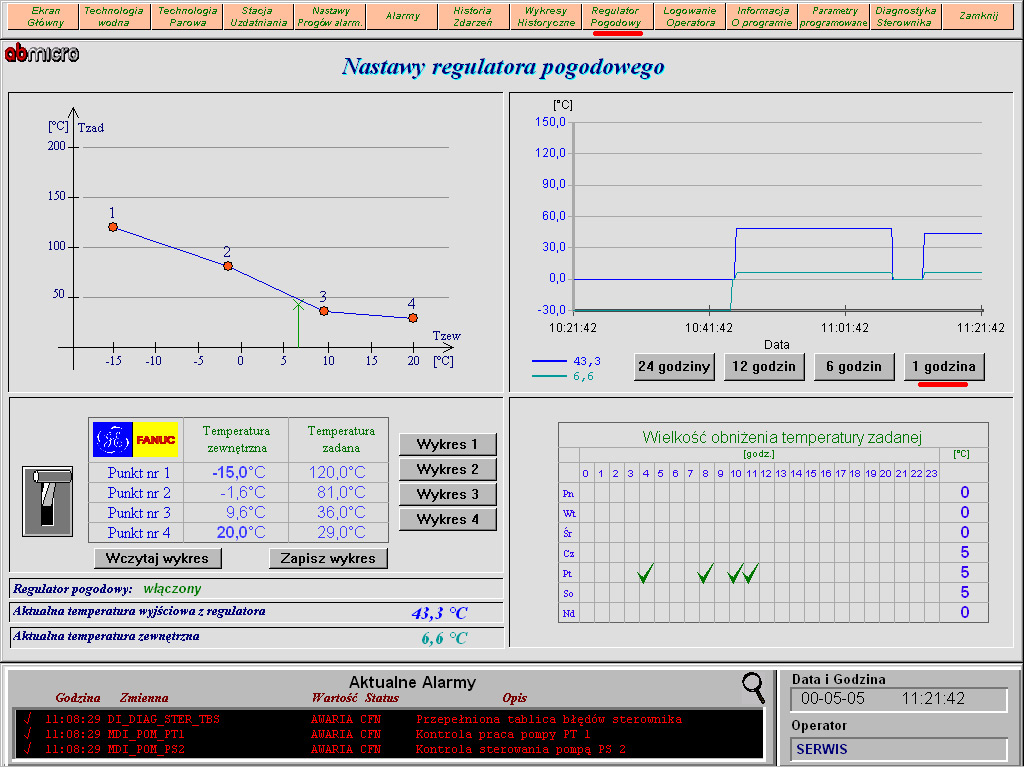Screen dimensions: 1024x768
Task: Click the teal 6,6 trend legend line
Action: click(549, 376)
